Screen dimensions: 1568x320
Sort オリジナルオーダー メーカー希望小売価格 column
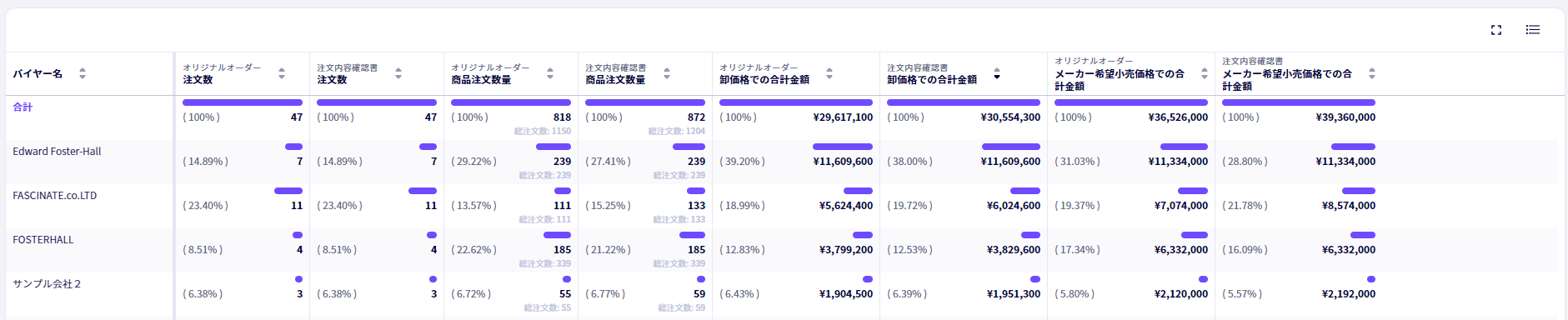1205,73
